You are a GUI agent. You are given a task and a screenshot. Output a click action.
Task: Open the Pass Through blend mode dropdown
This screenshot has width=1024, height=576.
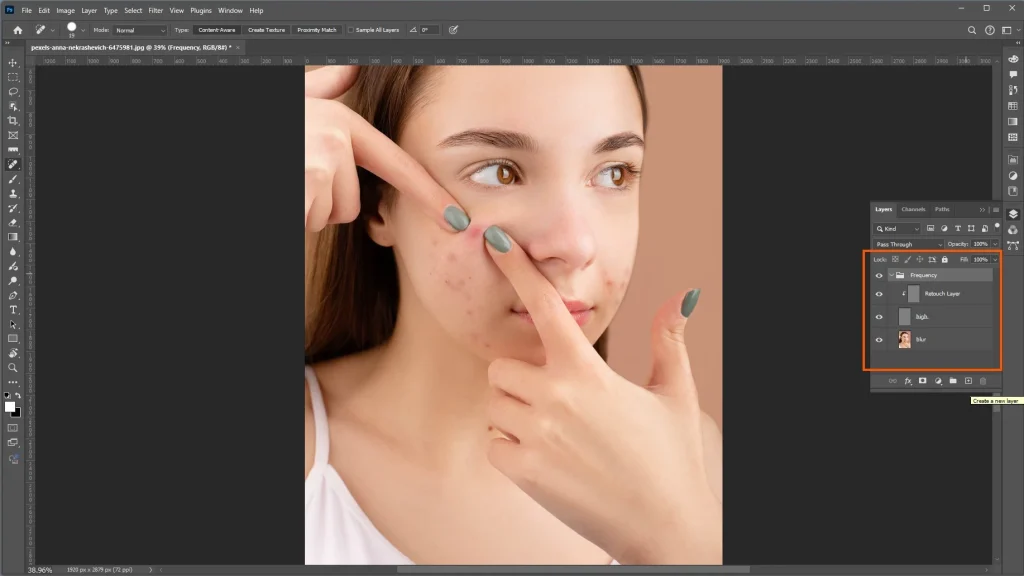point(909,244)
